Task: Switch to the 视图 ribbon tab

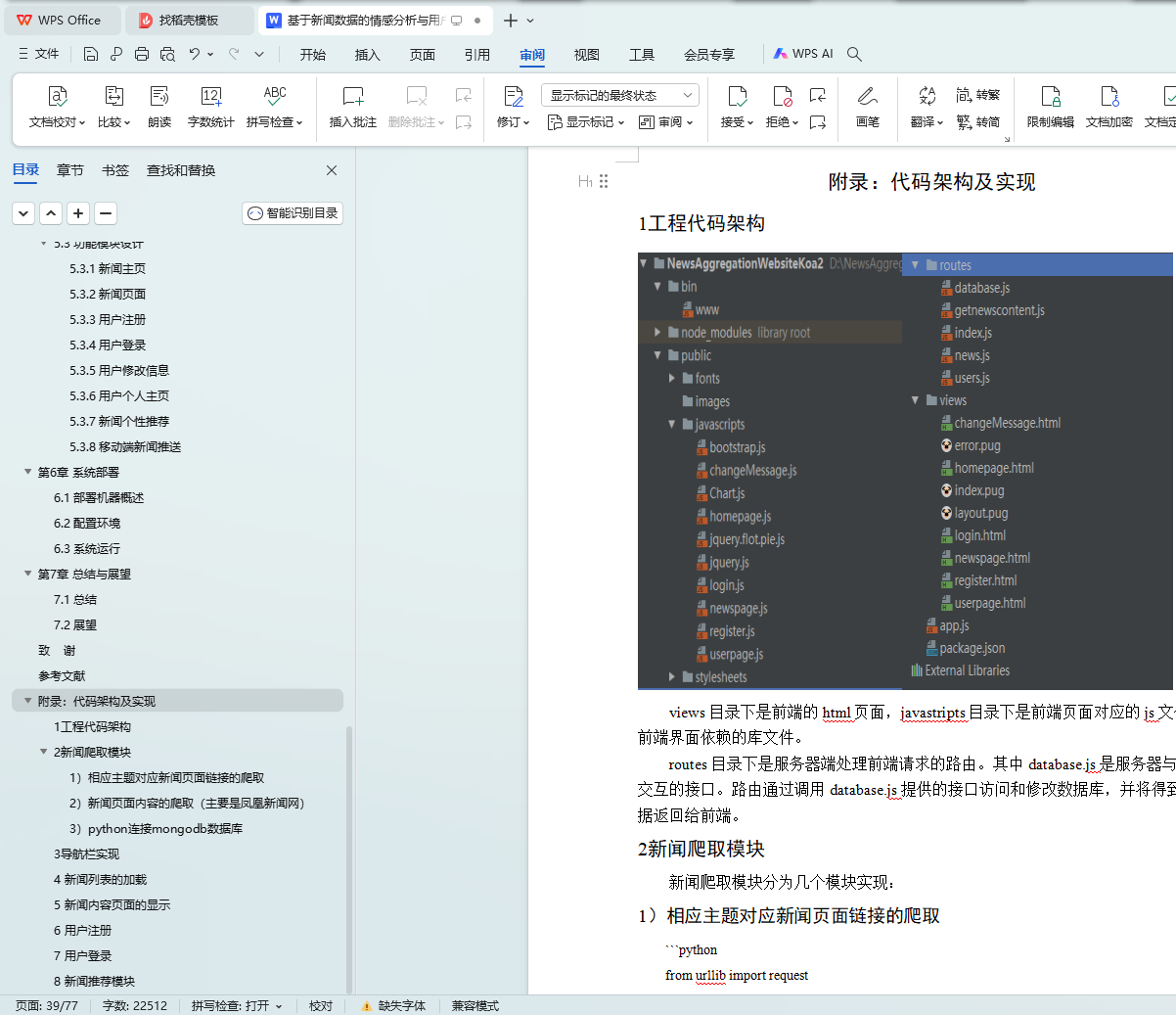Action: [x=587, y=55]
